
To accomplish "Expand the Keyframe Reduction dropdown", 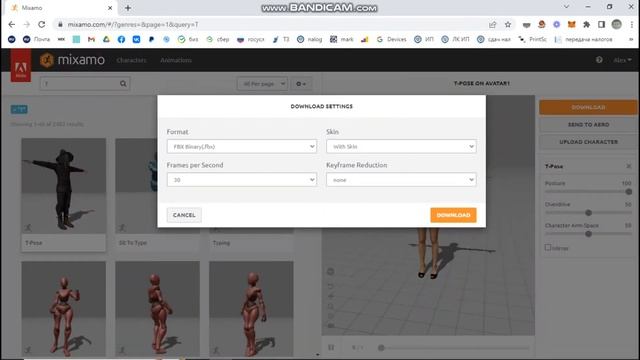I will [401, 180].
